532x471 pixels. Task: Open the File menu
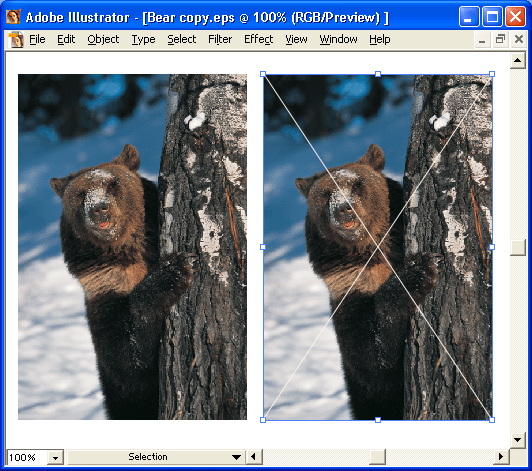coord(37,39)
